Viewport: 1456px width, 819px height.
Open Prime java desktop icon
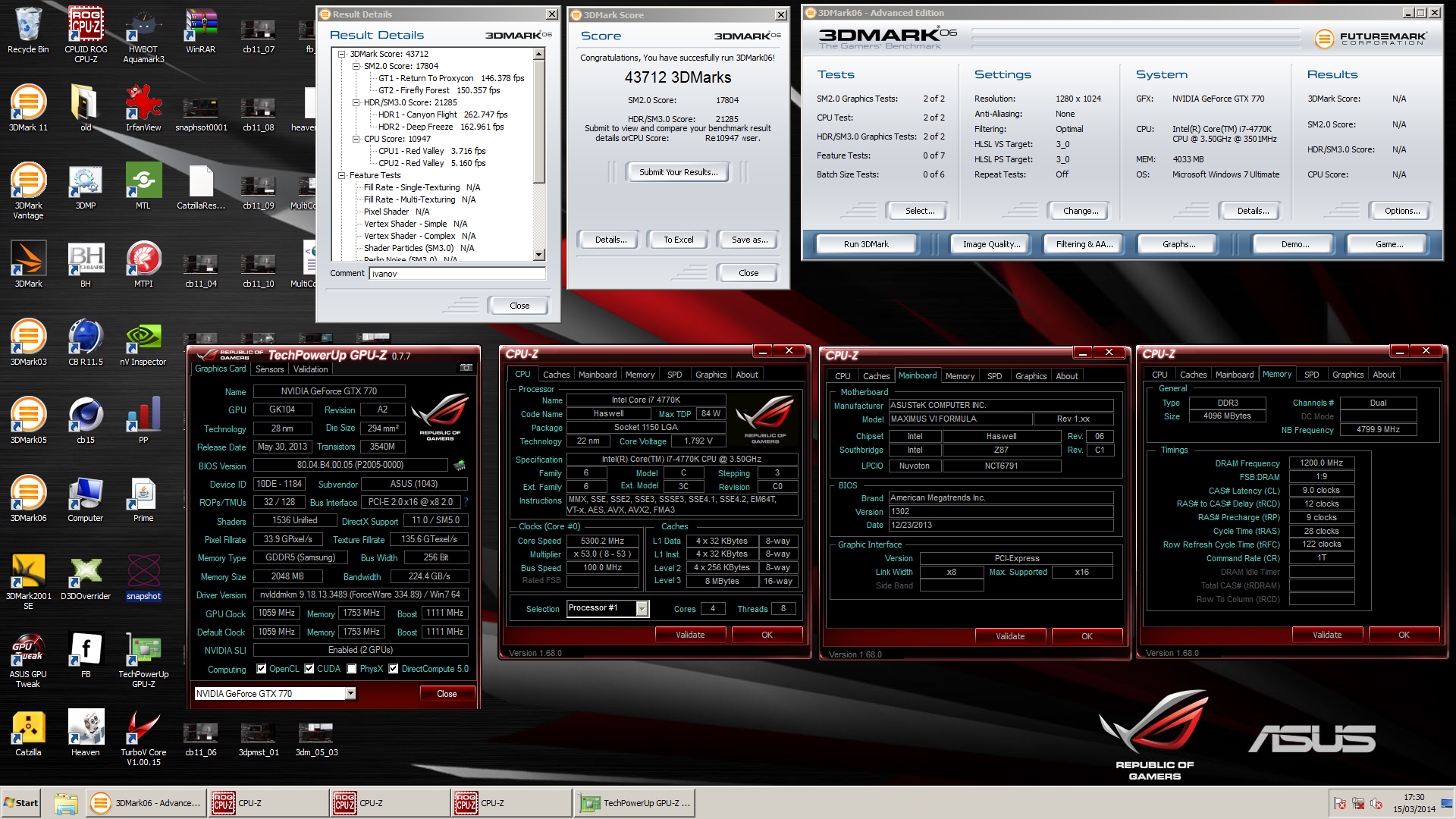pyautogui.click(x=143, y=497)
